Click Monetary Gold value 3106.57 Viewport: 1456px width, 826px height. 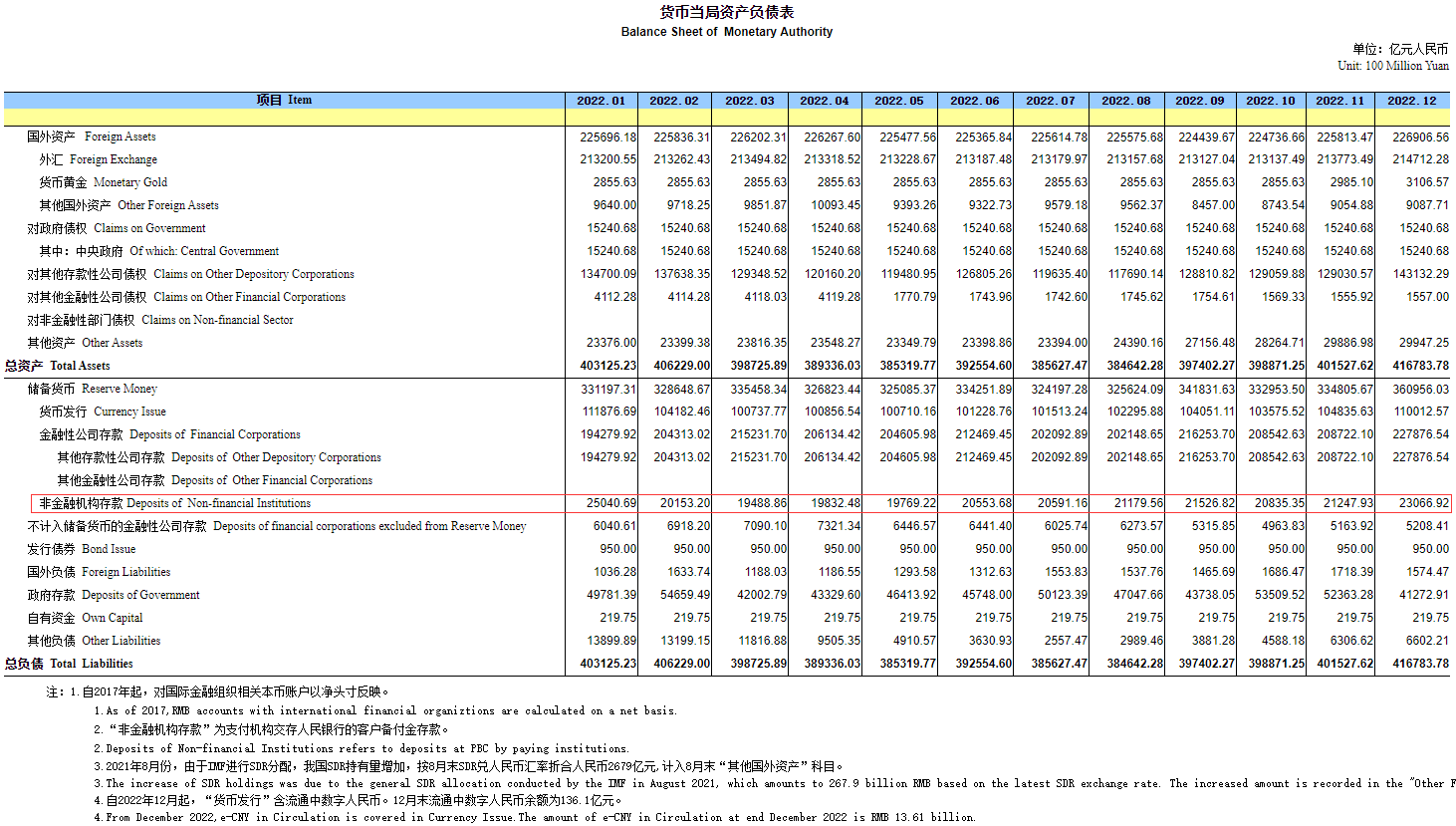click(1427, 183)
